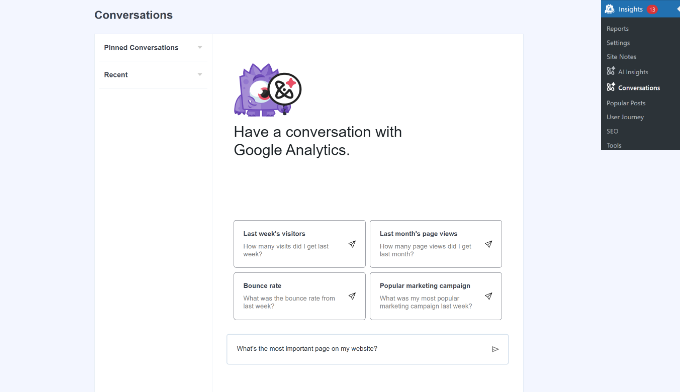Click 'Have a conversation with Google Analytics.' heading
680x392 pixels.
pos(317,141)
